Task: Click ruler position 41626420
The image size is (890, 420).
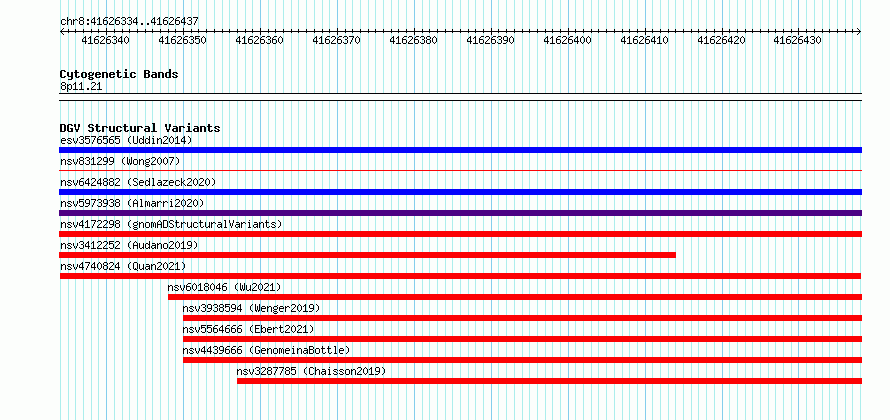Action: (x=721, y=40)
